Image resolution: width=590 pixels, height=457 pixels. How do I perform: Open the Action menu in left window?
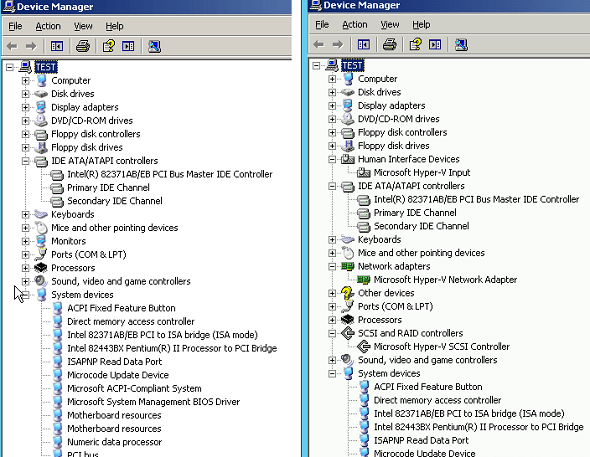(x=48, y=26)
